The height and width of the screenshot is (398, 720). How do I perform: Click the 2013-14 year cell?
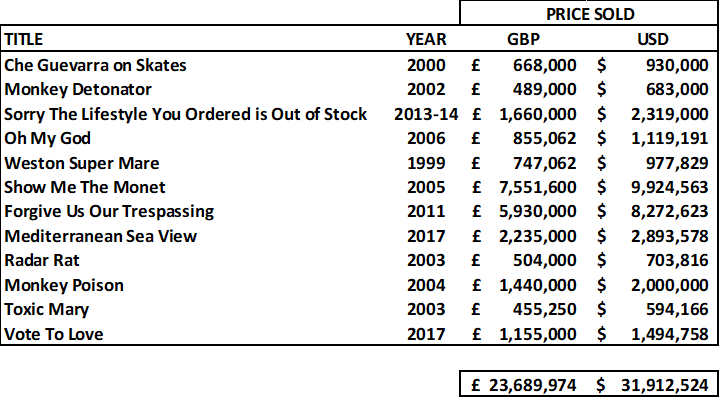[426, 114]
